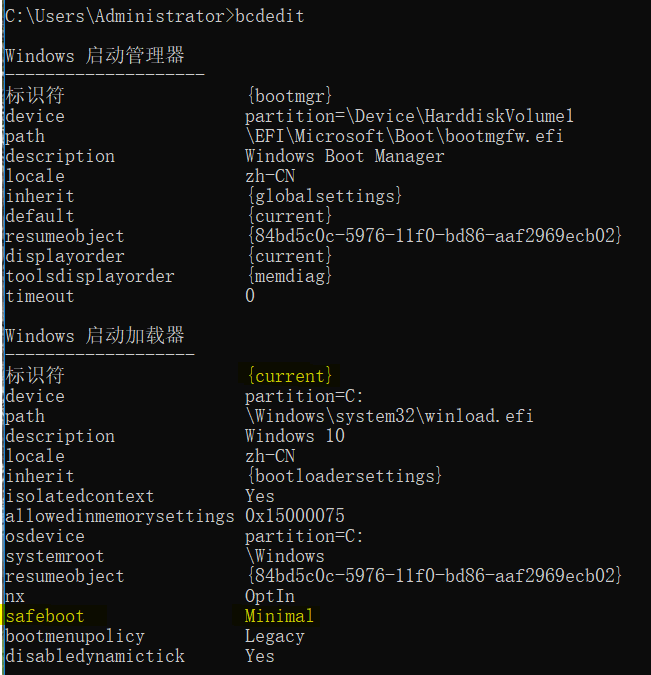Click the Legacy bootmenupolicy value
This screenshot has height=675, width=651.
tap(274, 636)
